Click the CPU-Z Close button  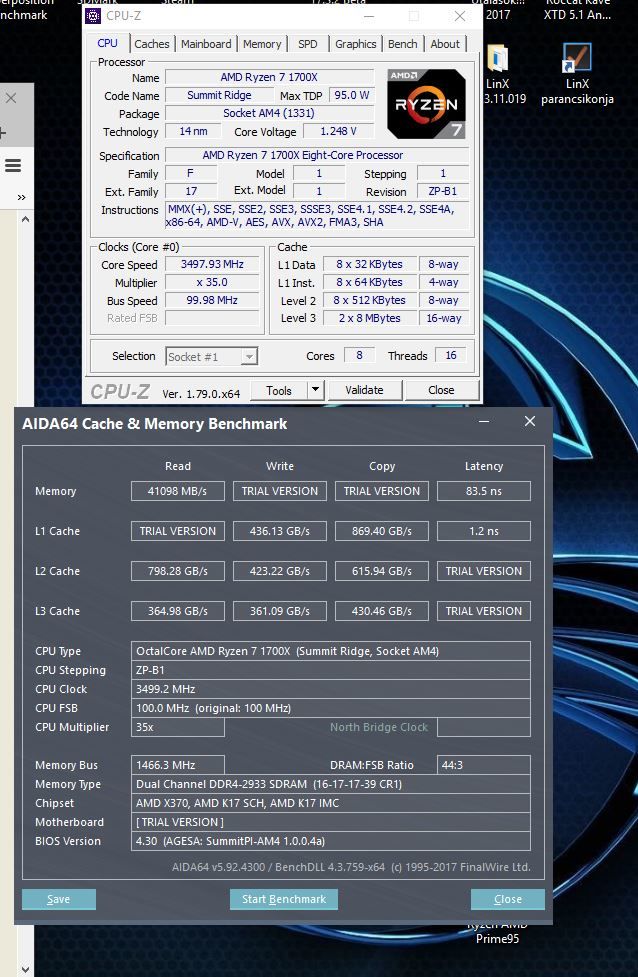tap(441, 390)
